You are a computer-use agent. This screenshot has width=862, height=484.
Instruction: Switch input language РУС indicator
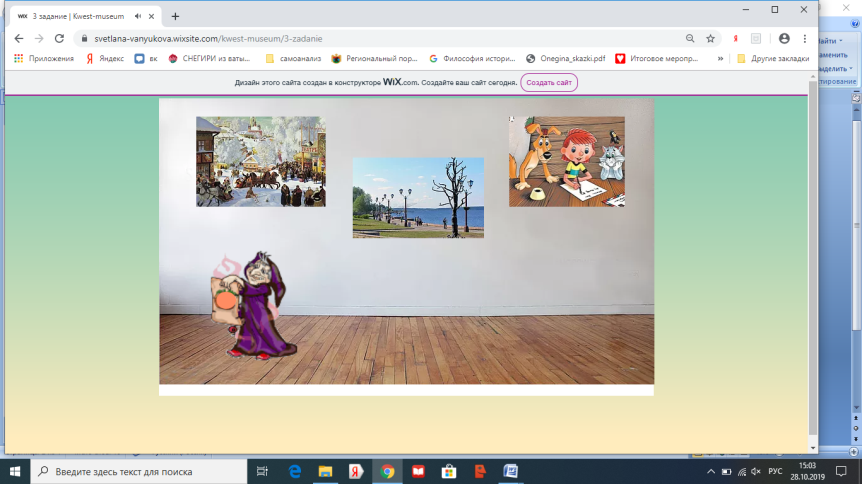tap(775, 471)
